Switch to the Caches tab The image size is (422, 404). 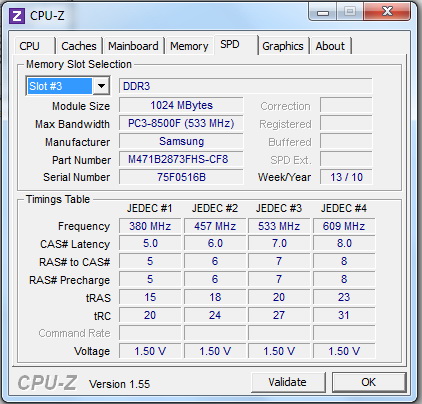79,46
